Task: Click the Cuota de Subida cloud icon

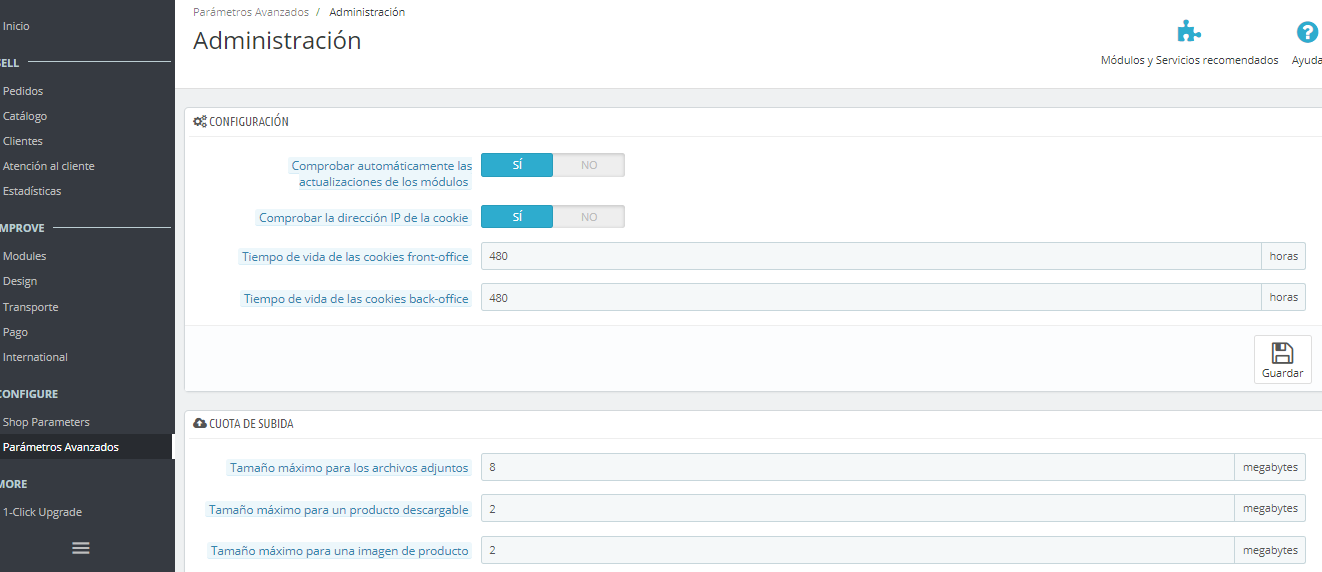Action: click(x=200, y=424)
